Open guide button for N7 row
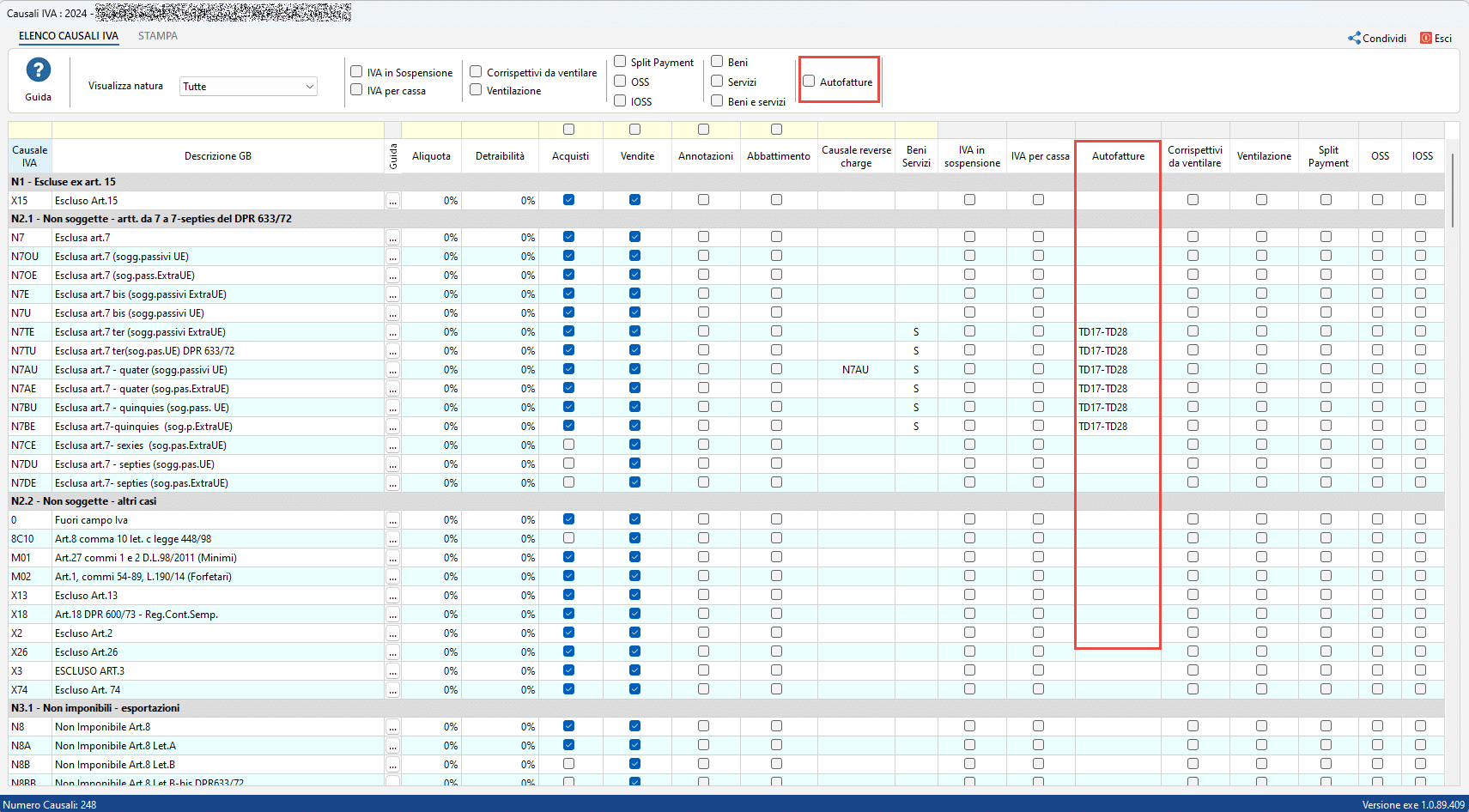 392,238
